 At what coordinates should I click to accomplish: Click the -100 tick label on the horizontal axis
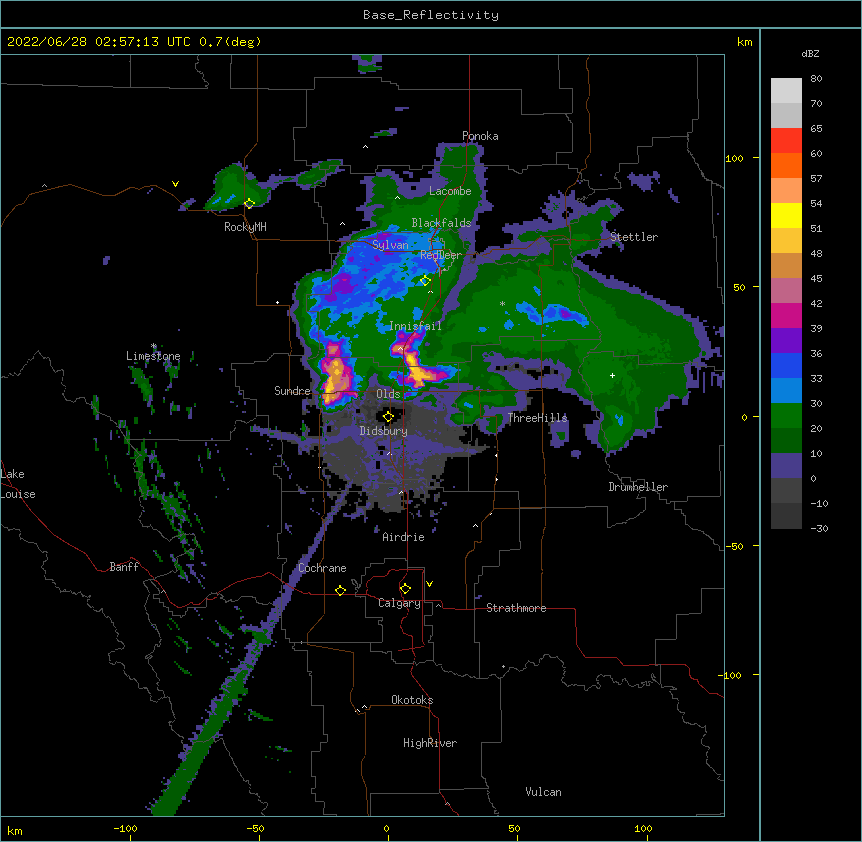click(125, 828)
